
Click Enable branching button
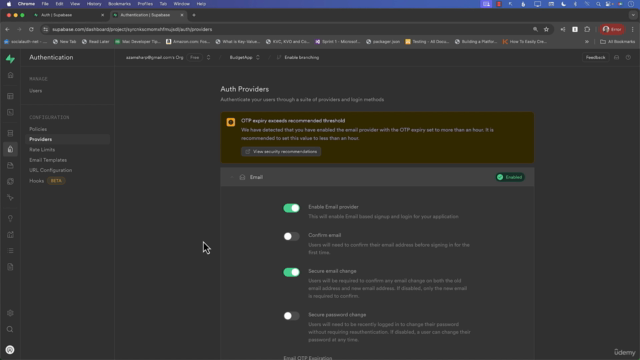point(298,58)
